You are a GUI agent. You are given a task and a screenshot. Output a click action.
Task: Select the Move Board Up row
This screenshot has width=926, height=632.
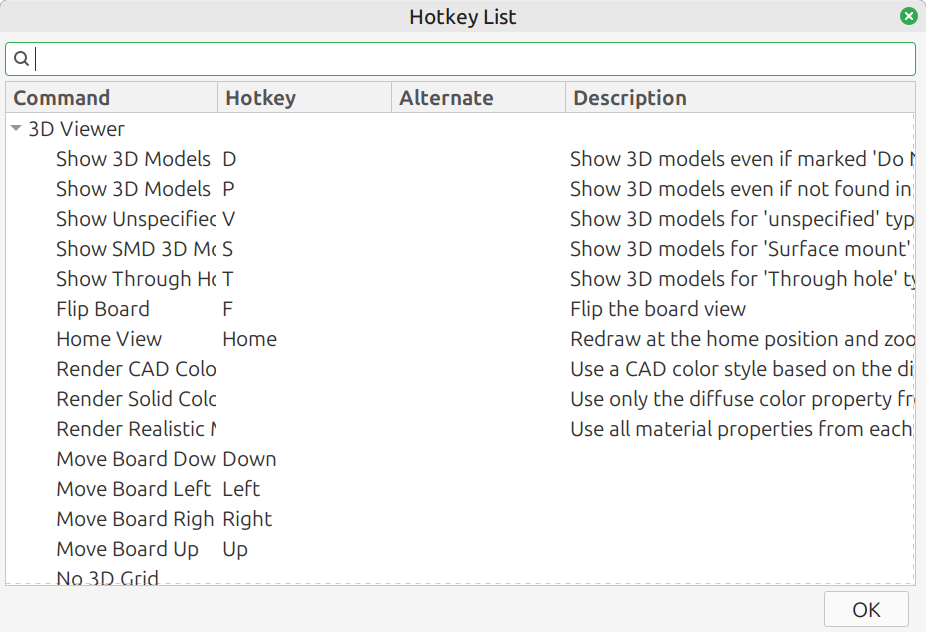tap(461, 549)
